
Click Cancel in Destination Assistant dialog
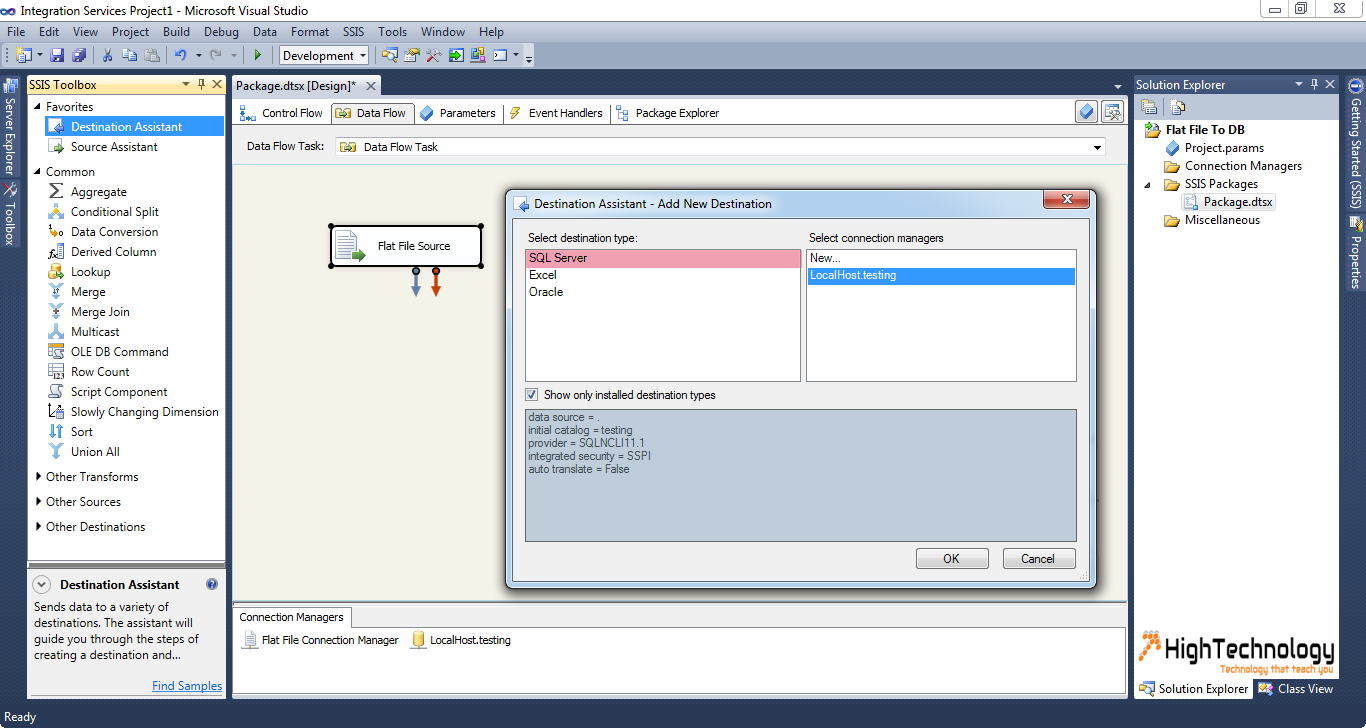(1039, 559)
